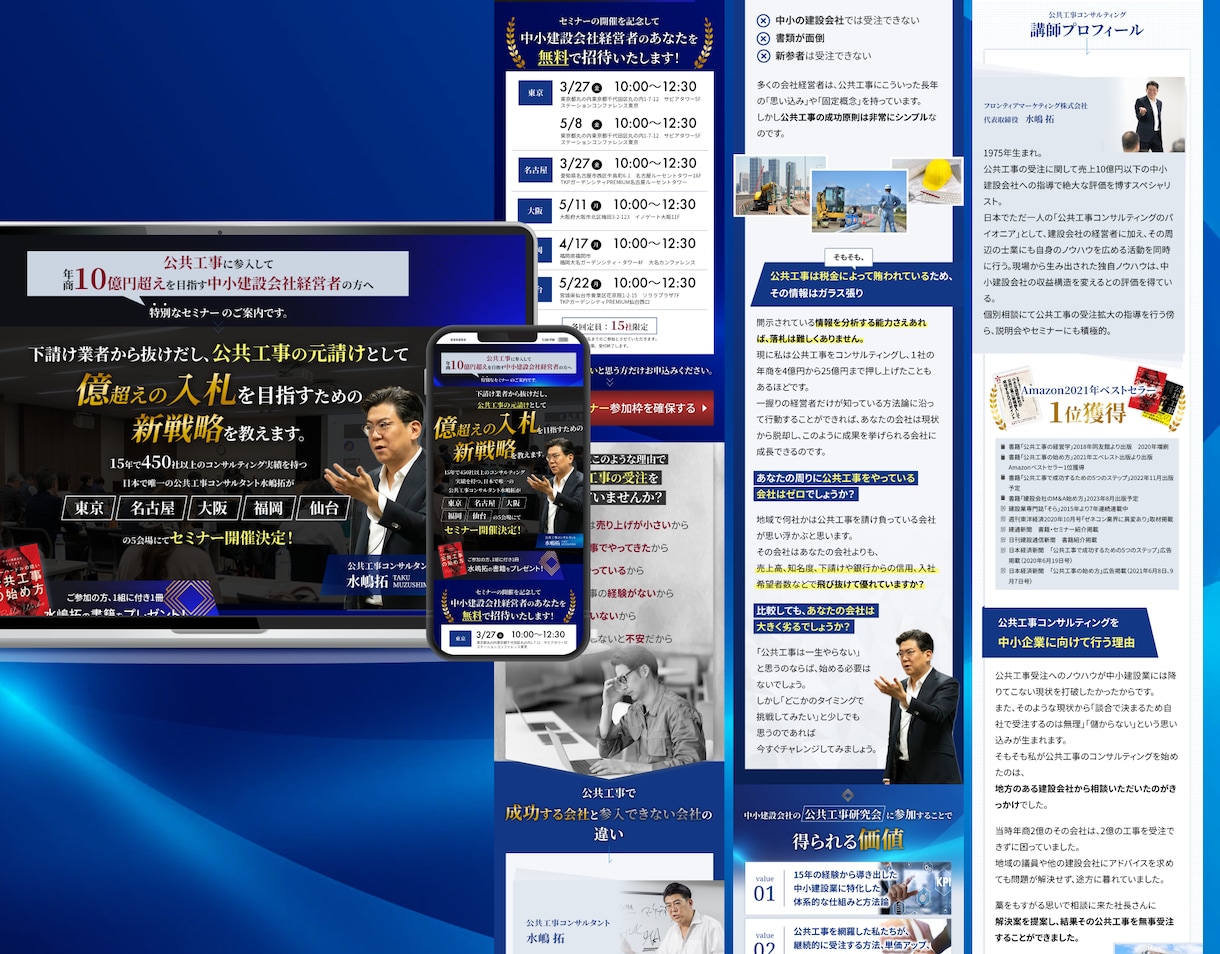Click the X icon beside 中小の建設会社では受注できない
The image size is (1220, 954).
pos(764,20)
